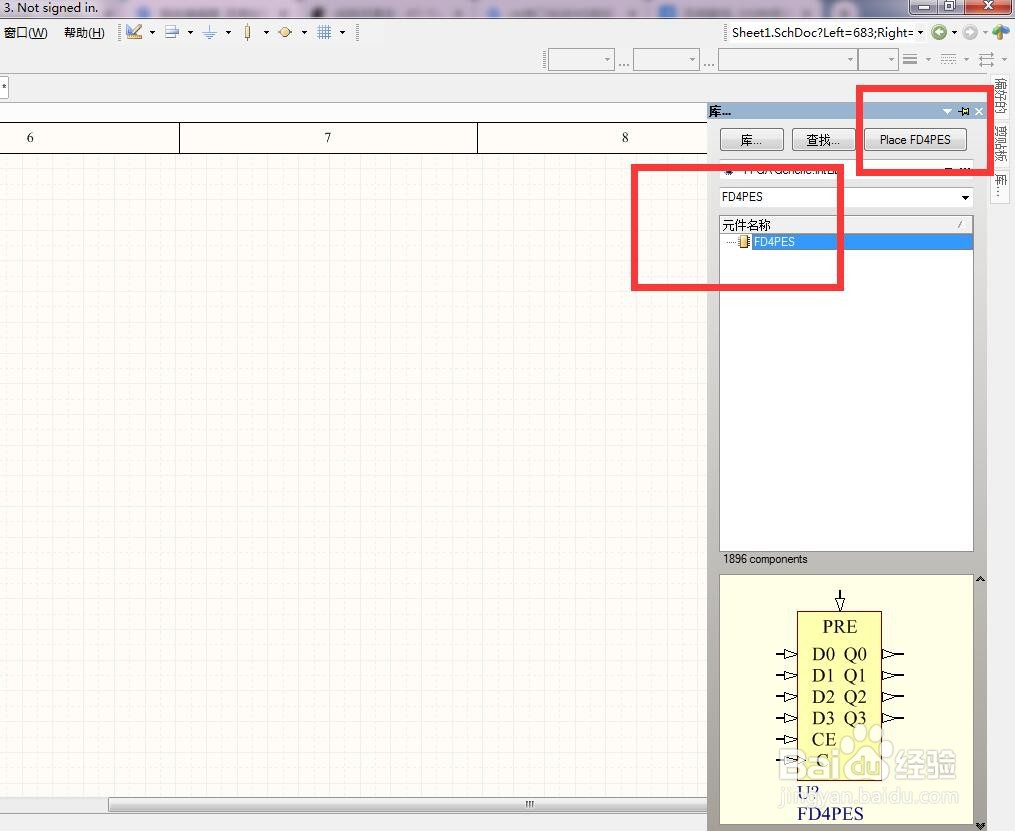The image size is (1015, 831).
Task: Expand the simulation sources dropdown arrow
Action: coord(304,32)
